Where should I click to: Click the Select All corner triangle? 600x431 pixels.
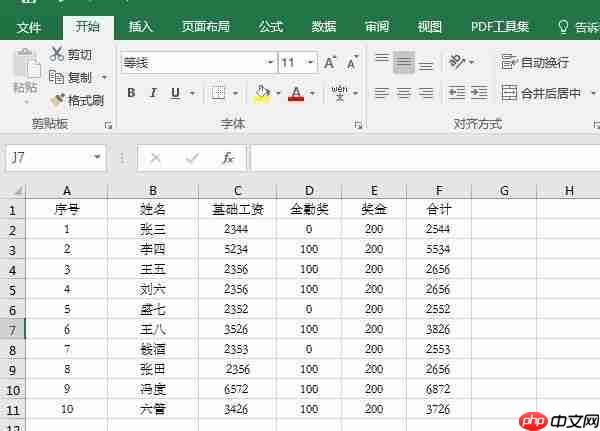click(x=18, y=190)
